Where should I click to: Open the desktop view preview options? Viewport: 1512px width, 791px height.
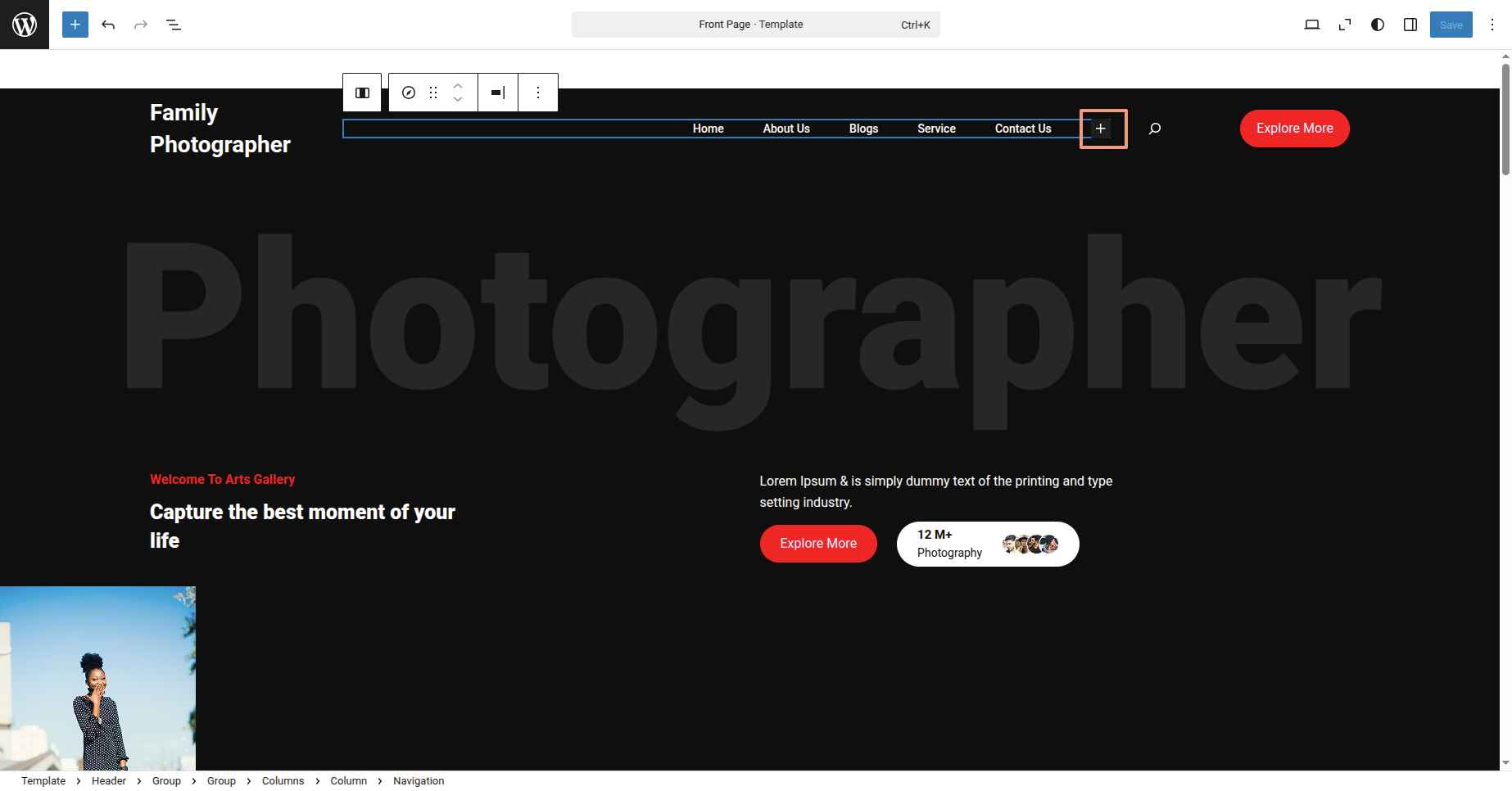coord(1312,25)
